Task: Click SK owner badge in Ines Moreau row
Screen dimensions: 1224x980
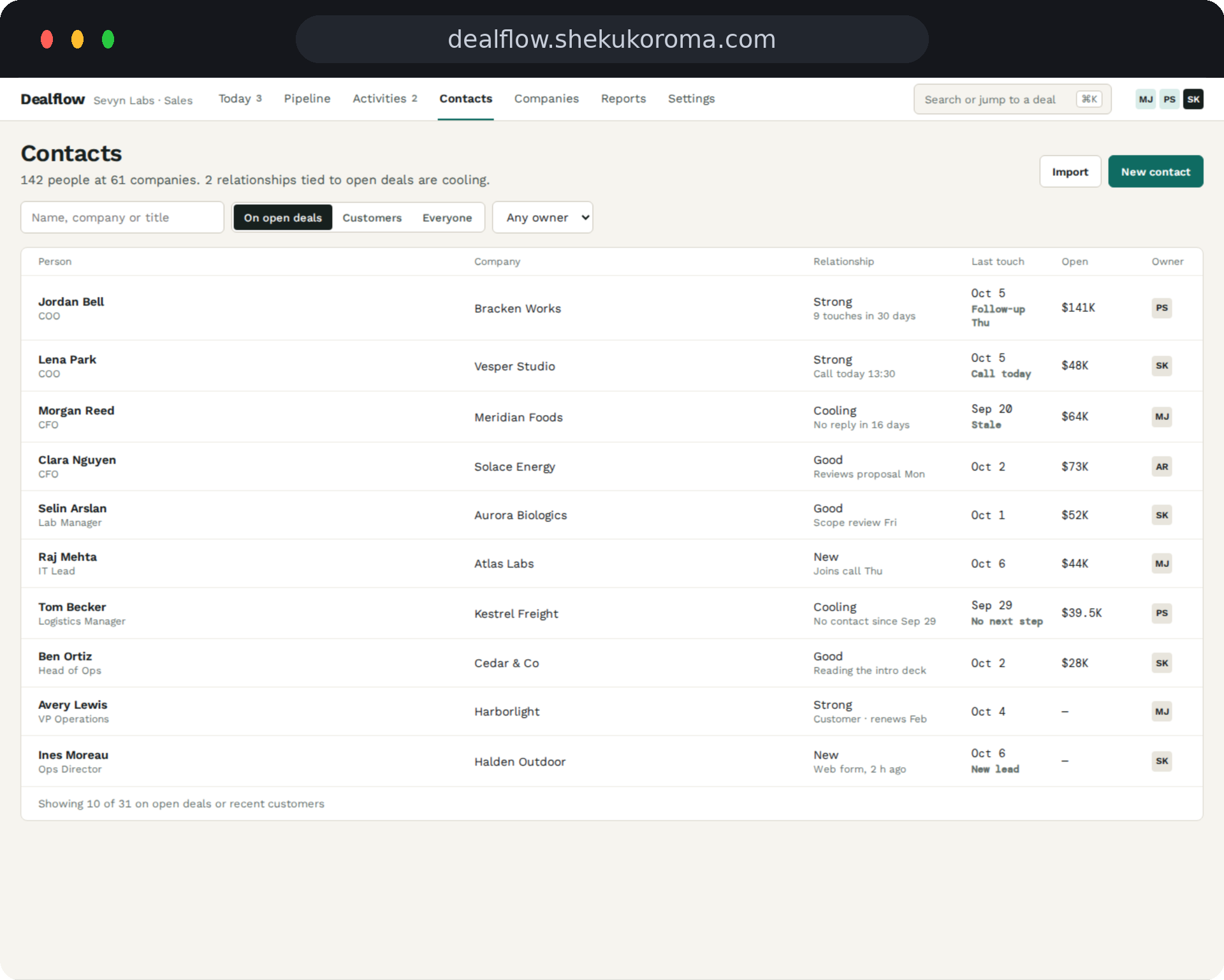Action: pos(1162,761)
